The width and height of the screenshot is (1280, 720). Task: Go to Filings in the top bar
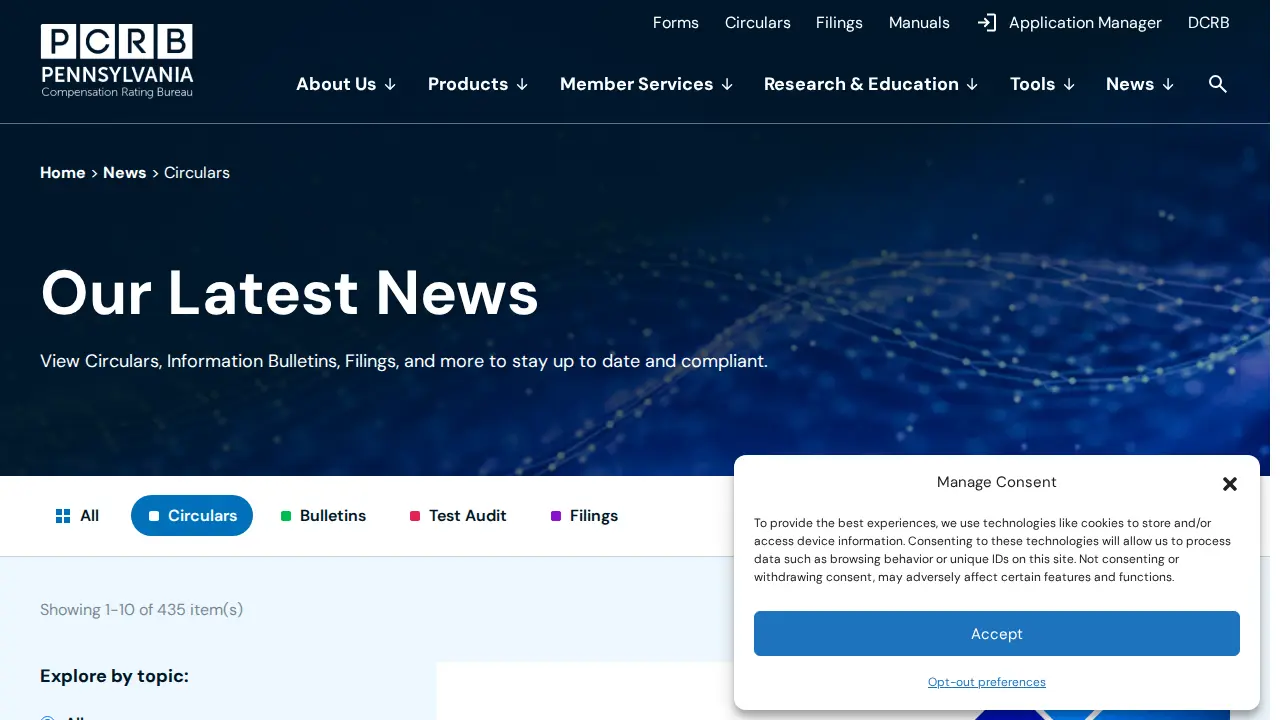point(839,23)
